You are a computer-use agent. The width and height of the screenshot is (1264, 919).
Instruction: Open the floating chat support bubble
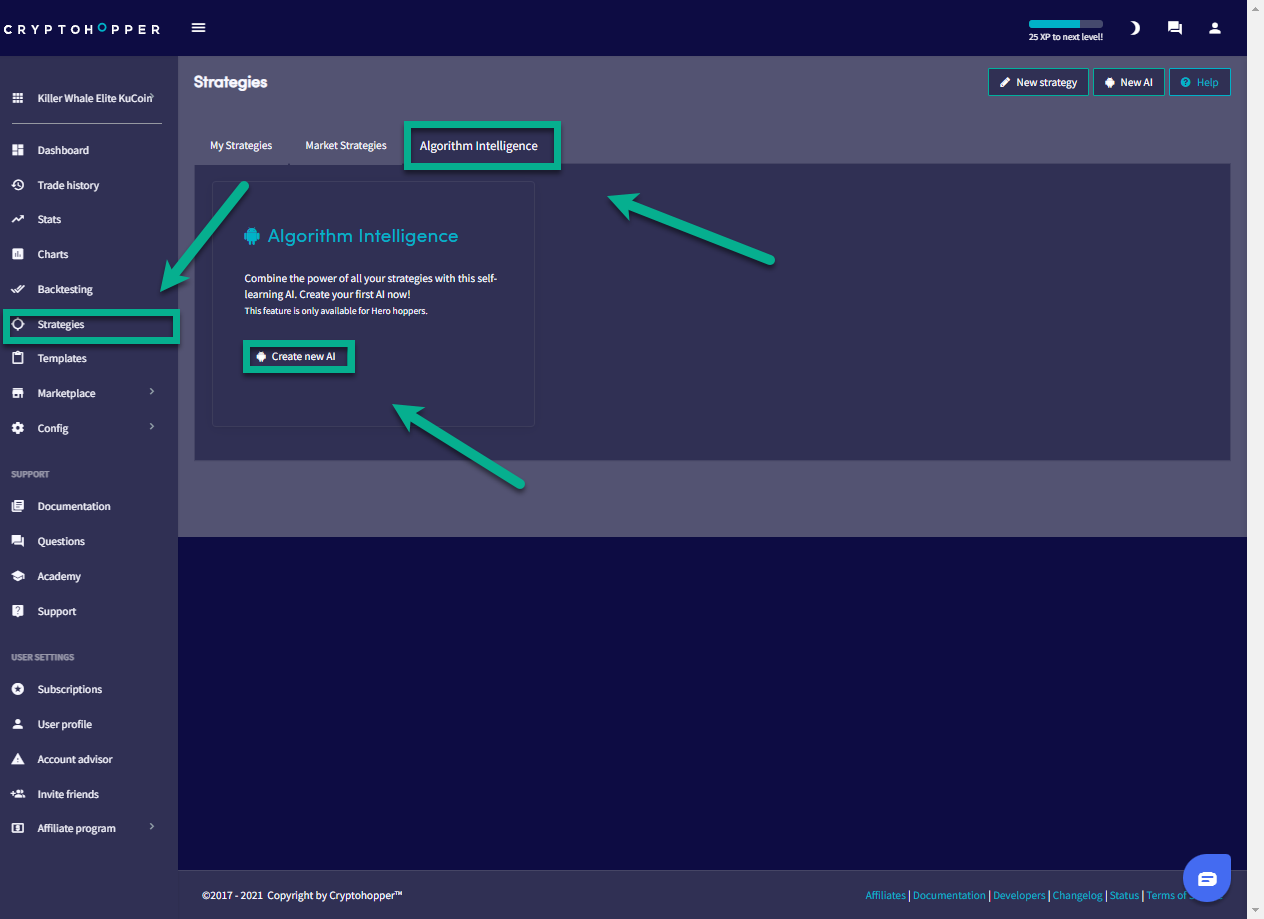coord(1207,878)
